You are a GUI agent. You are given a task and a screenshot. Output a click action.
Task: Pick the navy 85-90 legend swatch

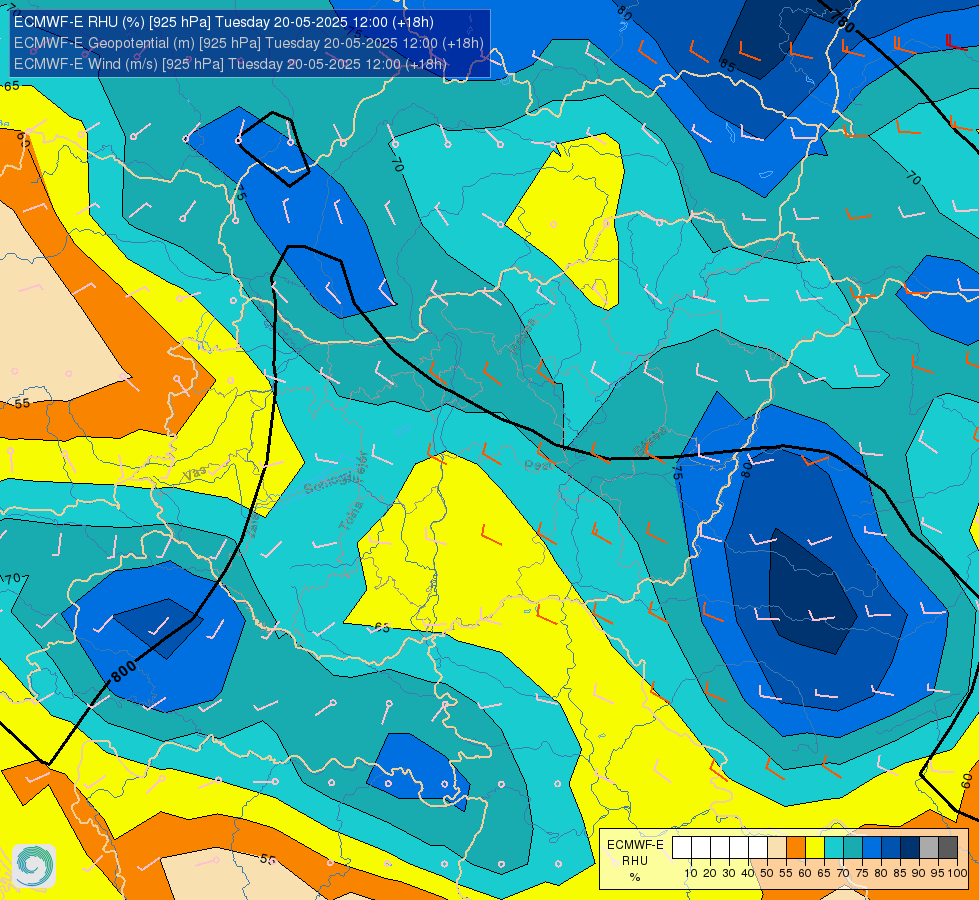click(x=910, y=848)
